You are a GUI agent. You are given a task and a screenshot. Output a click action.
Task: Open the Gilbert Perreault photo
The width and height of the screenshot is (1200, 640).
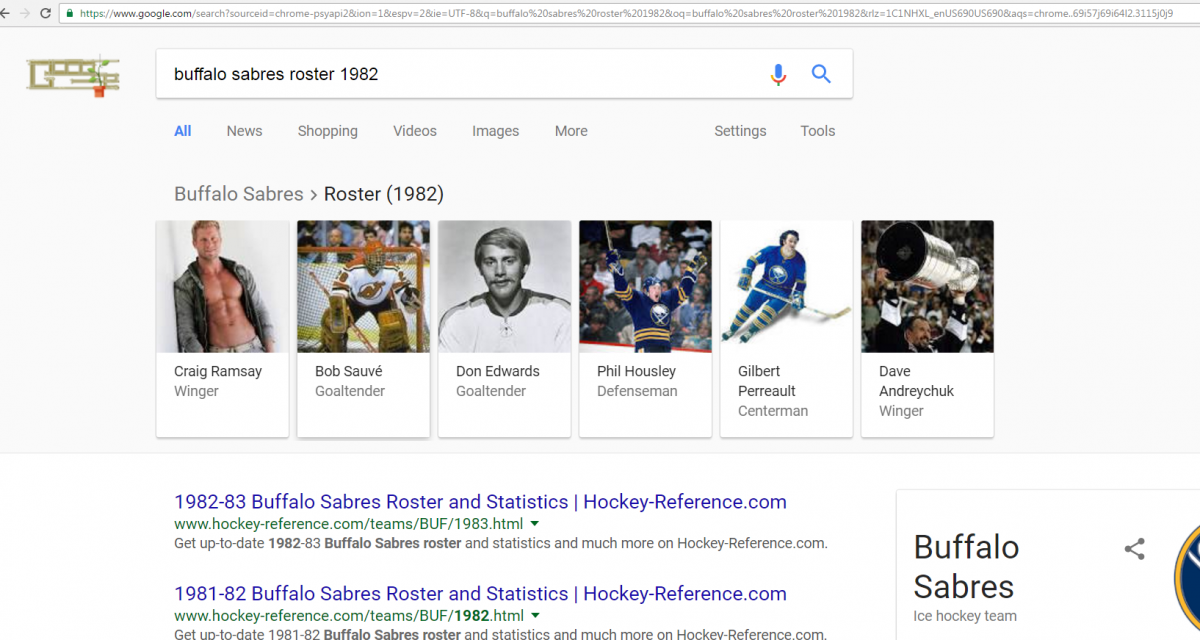click(x=787, y=286)
